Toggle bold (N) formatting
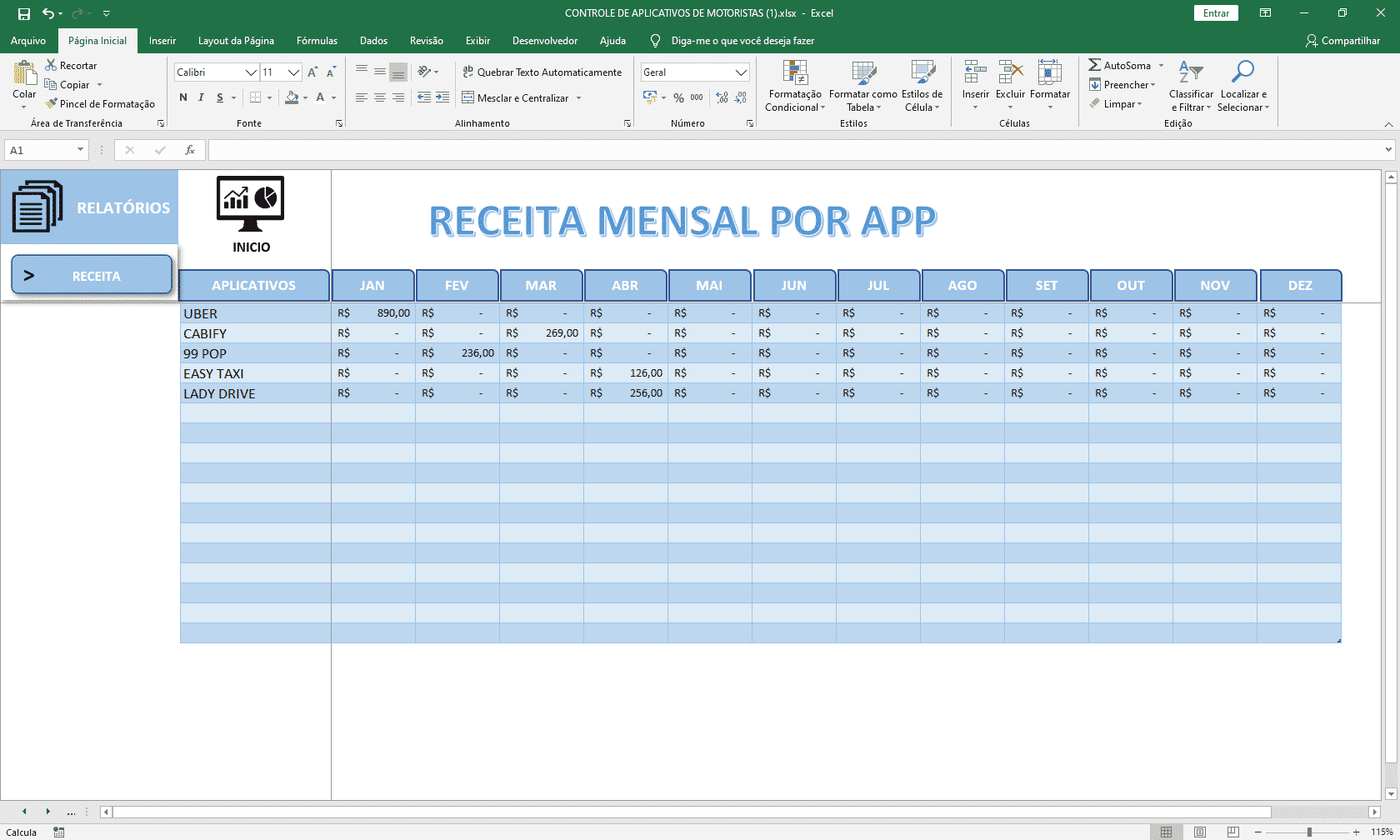 (183, 97)
